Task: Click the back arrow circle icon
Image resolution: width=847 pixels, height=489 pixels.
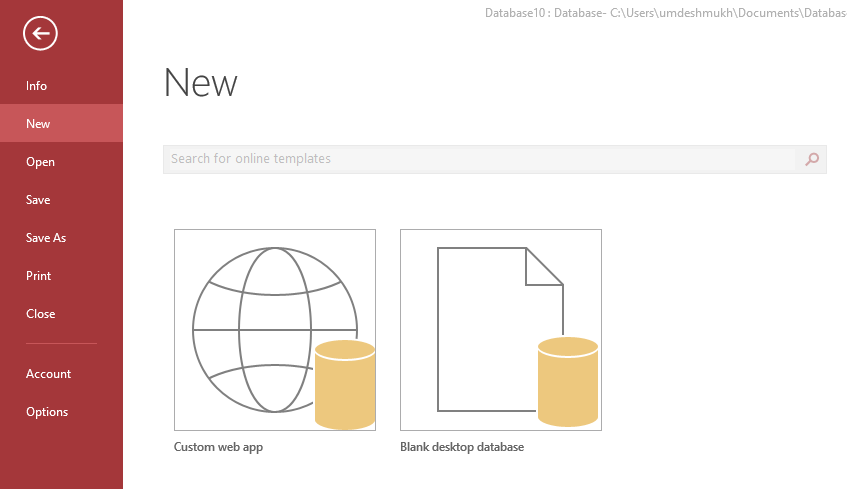Action: pos(41,34)
